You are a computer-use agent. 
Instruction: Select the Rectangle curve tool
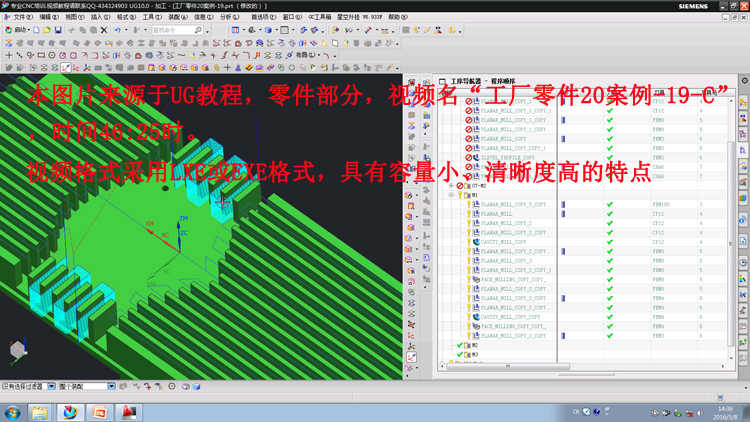[x=41, y=56]
